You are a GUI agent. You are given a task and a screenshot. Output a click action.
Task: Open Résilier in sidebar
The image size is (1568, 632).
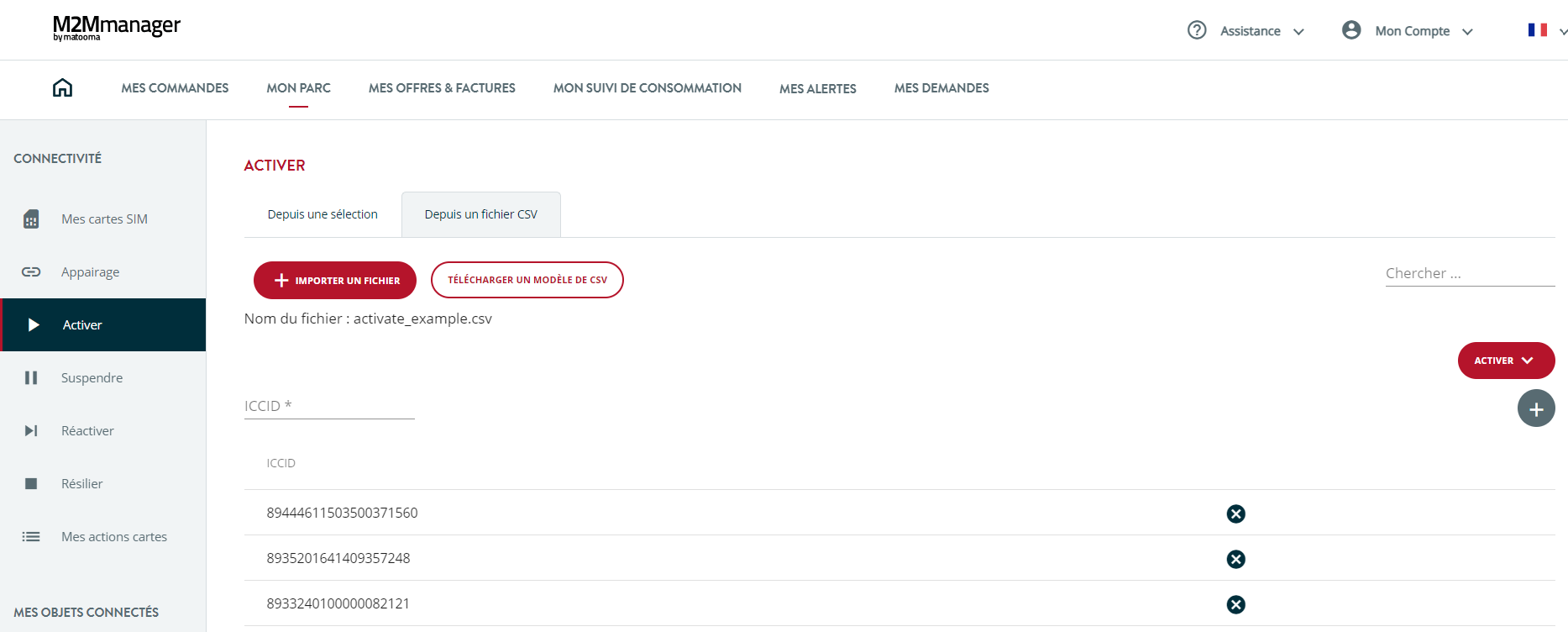[103, 483]
